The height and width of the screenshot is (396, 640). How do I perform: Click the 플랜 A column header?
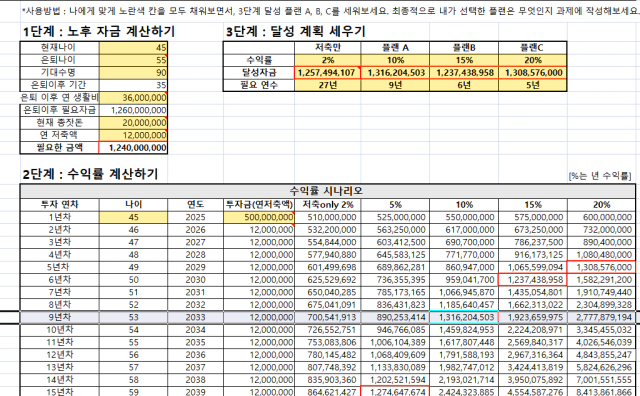[x=395, y=48]
